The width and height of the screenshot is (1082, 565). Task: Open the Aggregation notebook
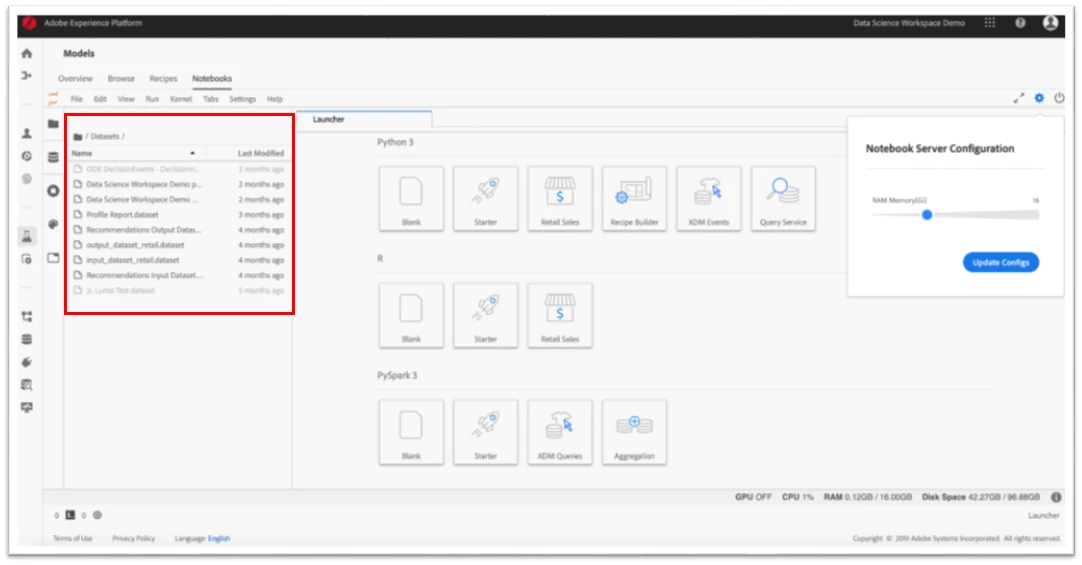coord(634,433)
